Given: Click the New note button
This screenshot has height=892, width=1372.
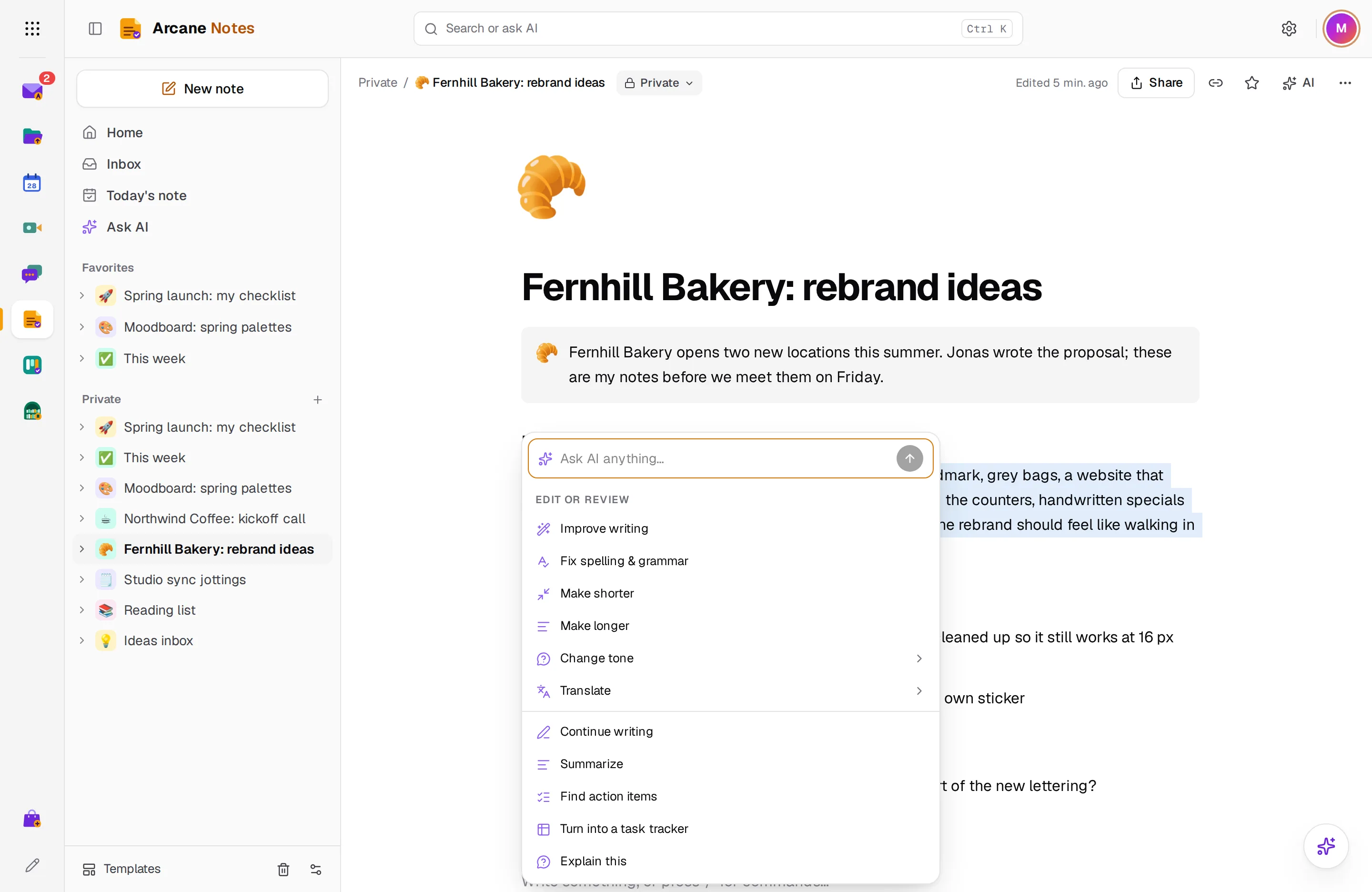Looking at the screenshot, I should tap(202, 89).
